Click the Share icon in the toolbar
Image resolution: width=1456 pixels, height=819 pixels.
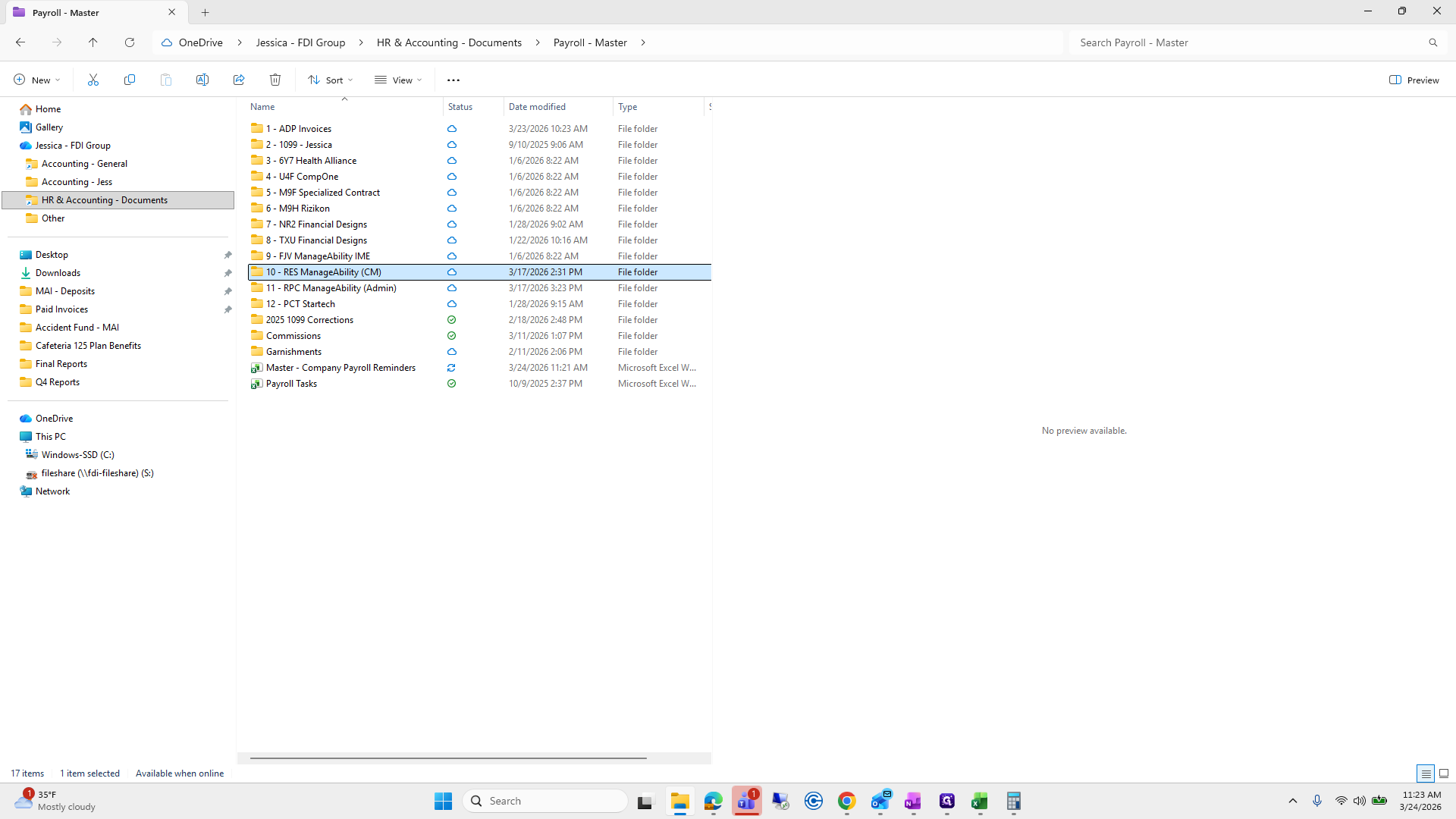[238, 80]
